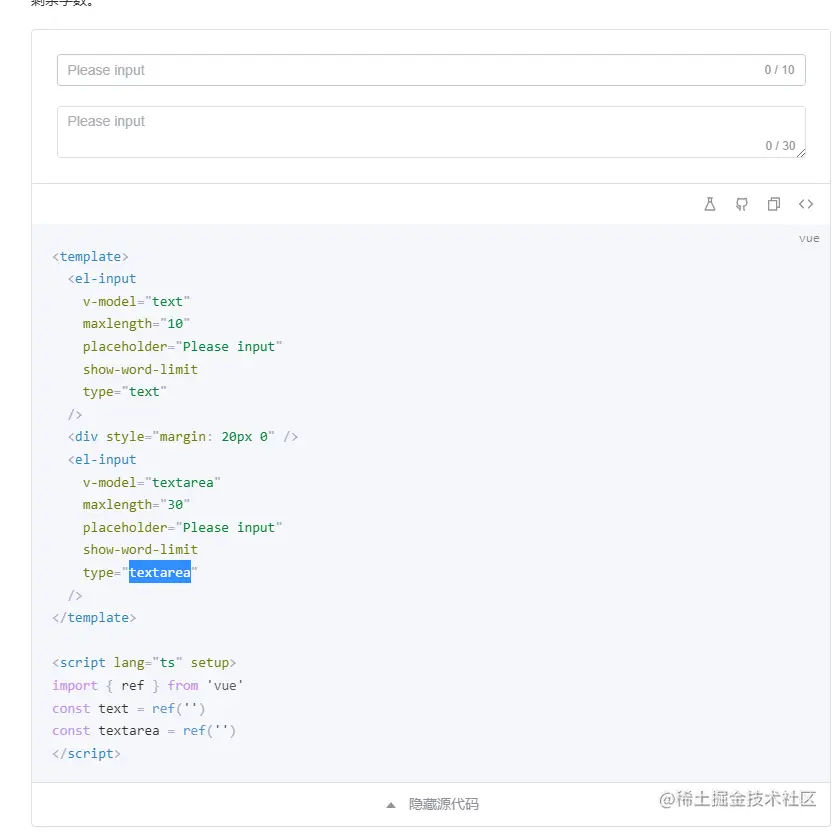Collapse the code using 隐藏源代码 text

[x=444, y=804]
